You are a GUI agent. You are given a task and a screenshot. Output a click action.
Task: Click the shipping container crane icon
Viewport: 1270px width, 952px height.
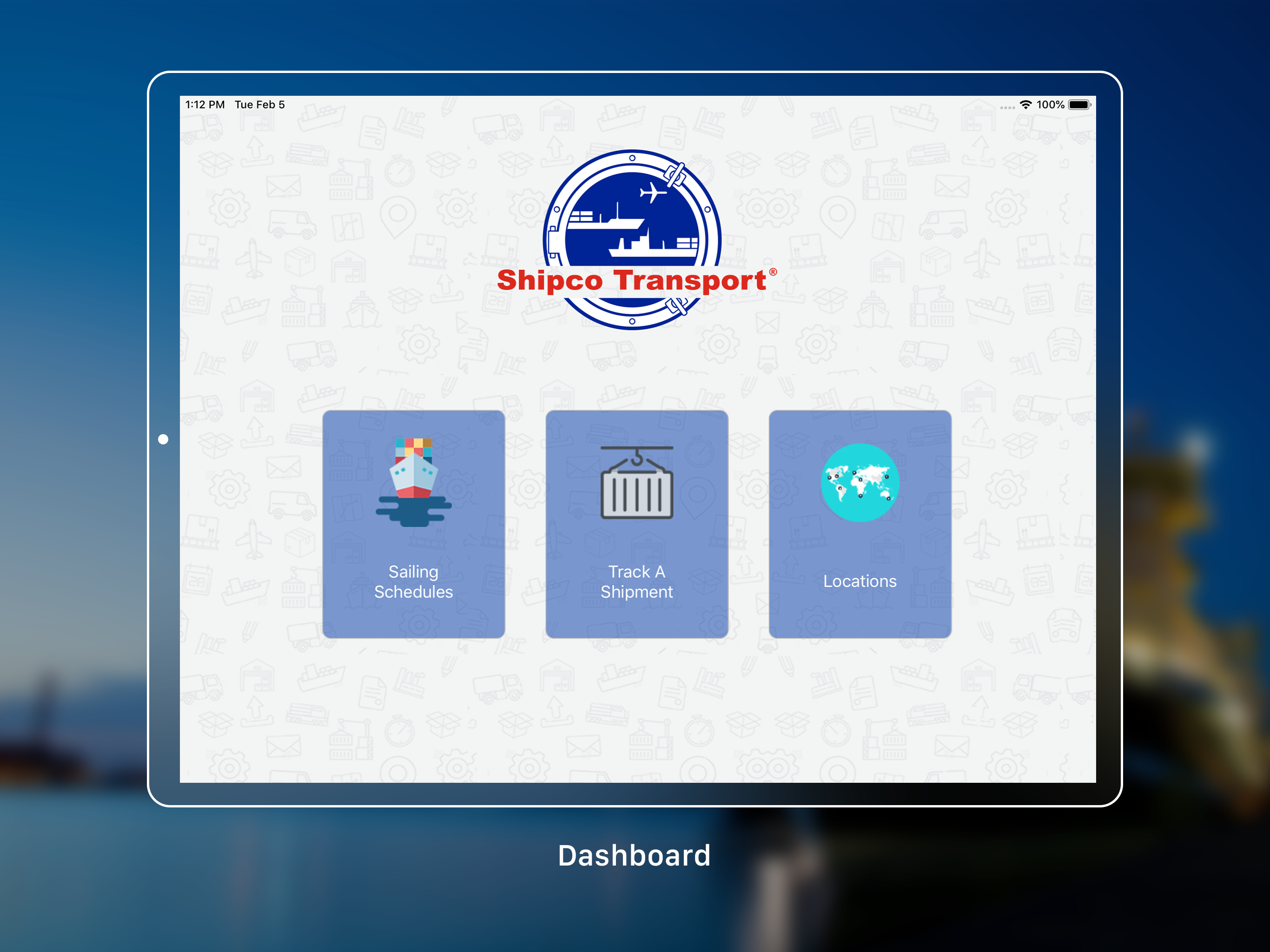click(x=637, y=483)
